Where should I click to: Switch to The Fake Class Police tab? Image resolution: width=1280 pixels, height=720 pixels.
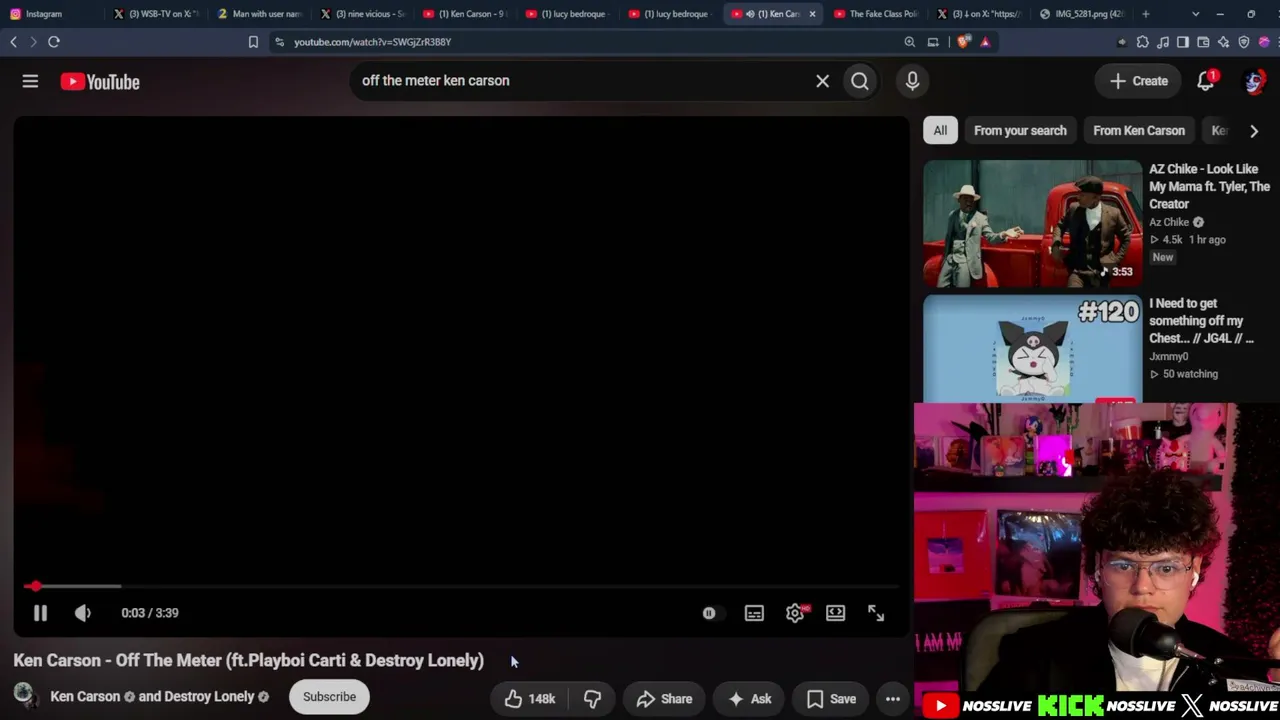click(x=876, y=14)
